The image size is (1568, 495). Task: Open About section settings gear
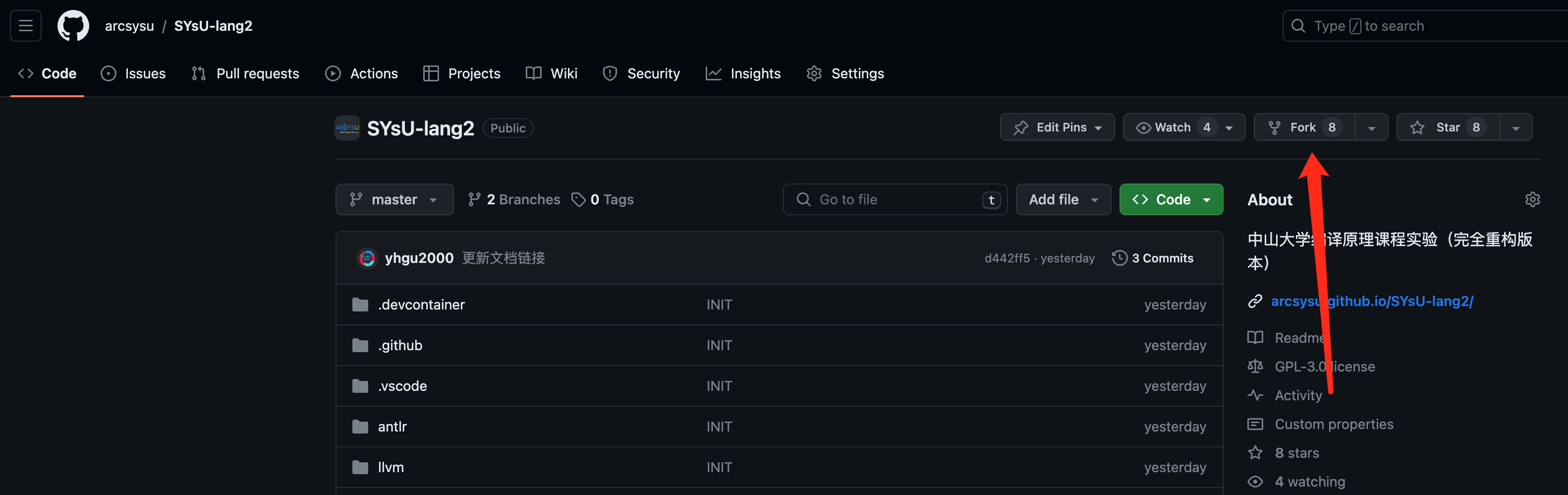[1531, 200]
